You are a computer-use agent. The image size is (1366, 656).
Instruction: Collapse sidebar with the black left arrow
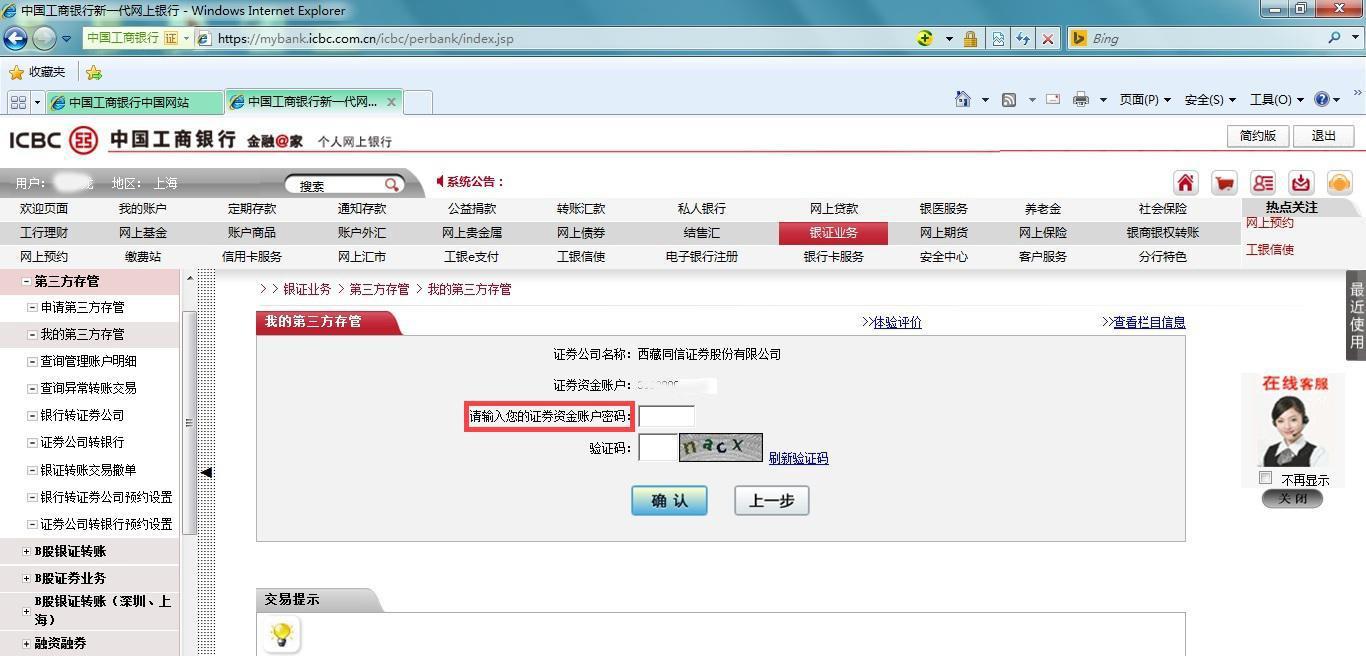pyautogui.click(x=206, y=472)
